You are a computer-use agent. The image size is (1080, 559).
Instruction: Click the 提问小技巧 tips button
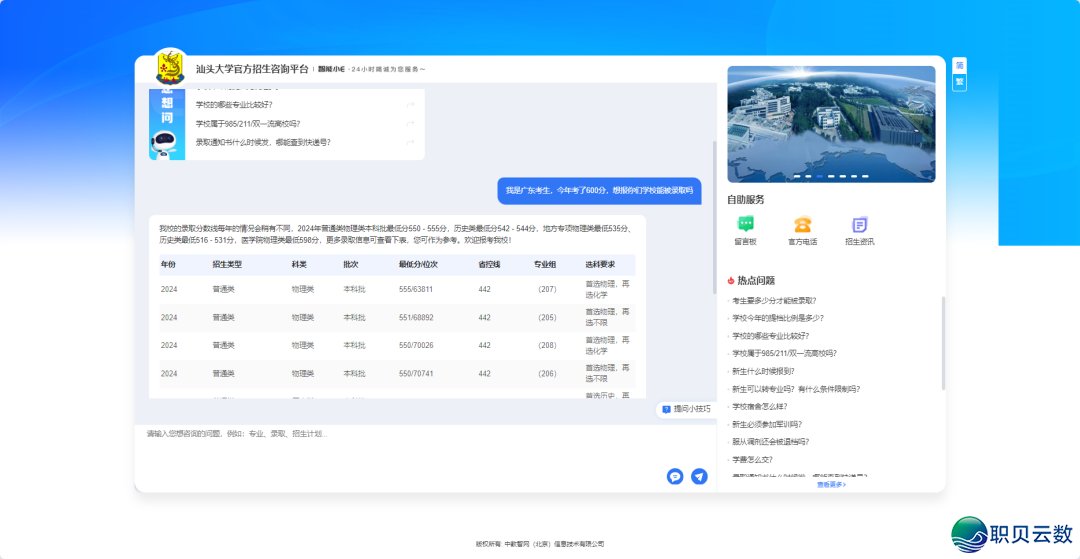click(x=686, y=409)
